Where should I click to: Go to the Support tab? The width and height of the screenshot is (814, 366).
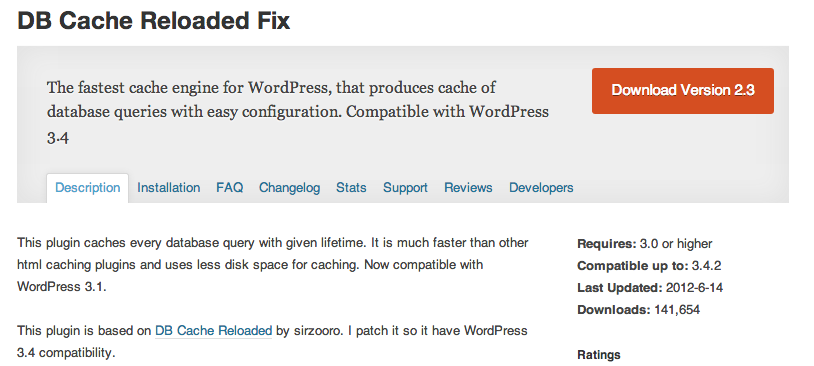click(x=405, y=188)
